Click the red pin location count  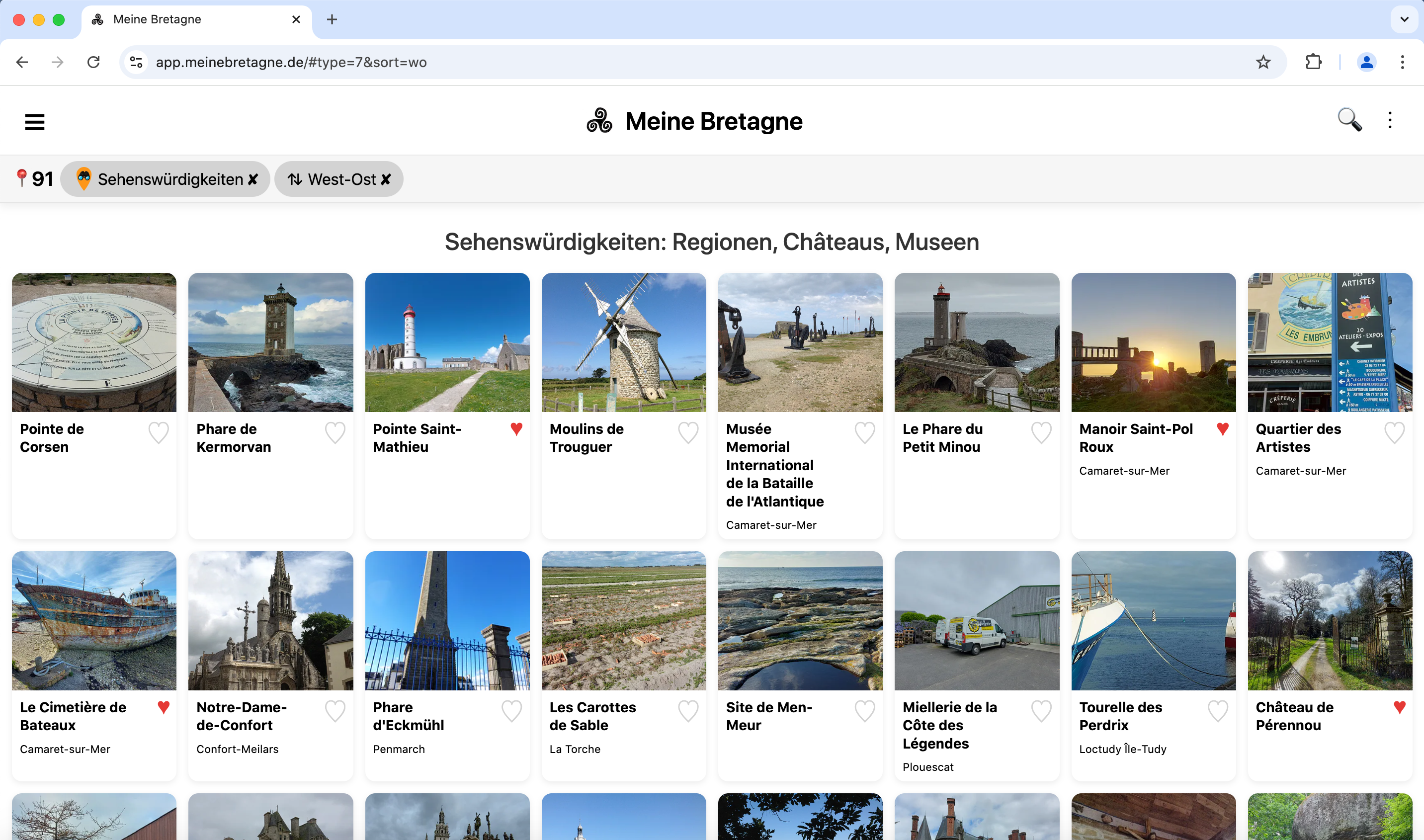pos(34,179)
